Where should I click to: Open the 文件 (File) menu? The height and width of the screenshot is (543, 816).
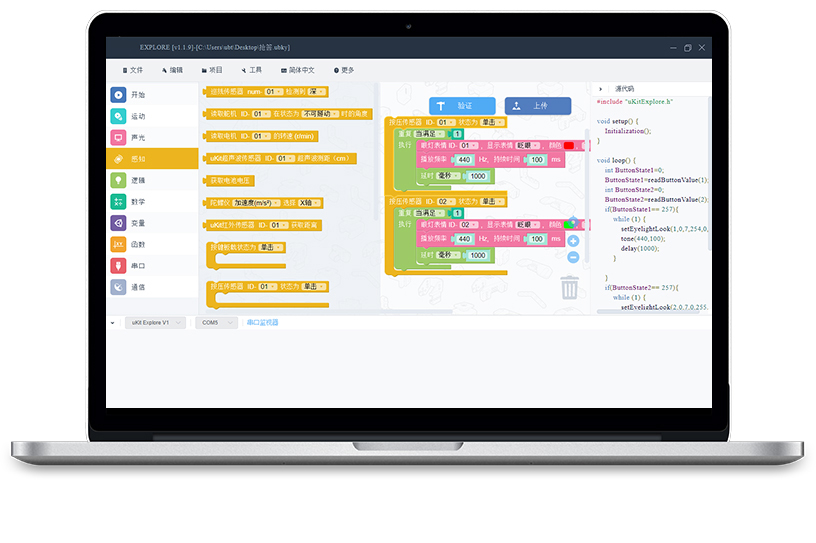[x=133, y=70]
